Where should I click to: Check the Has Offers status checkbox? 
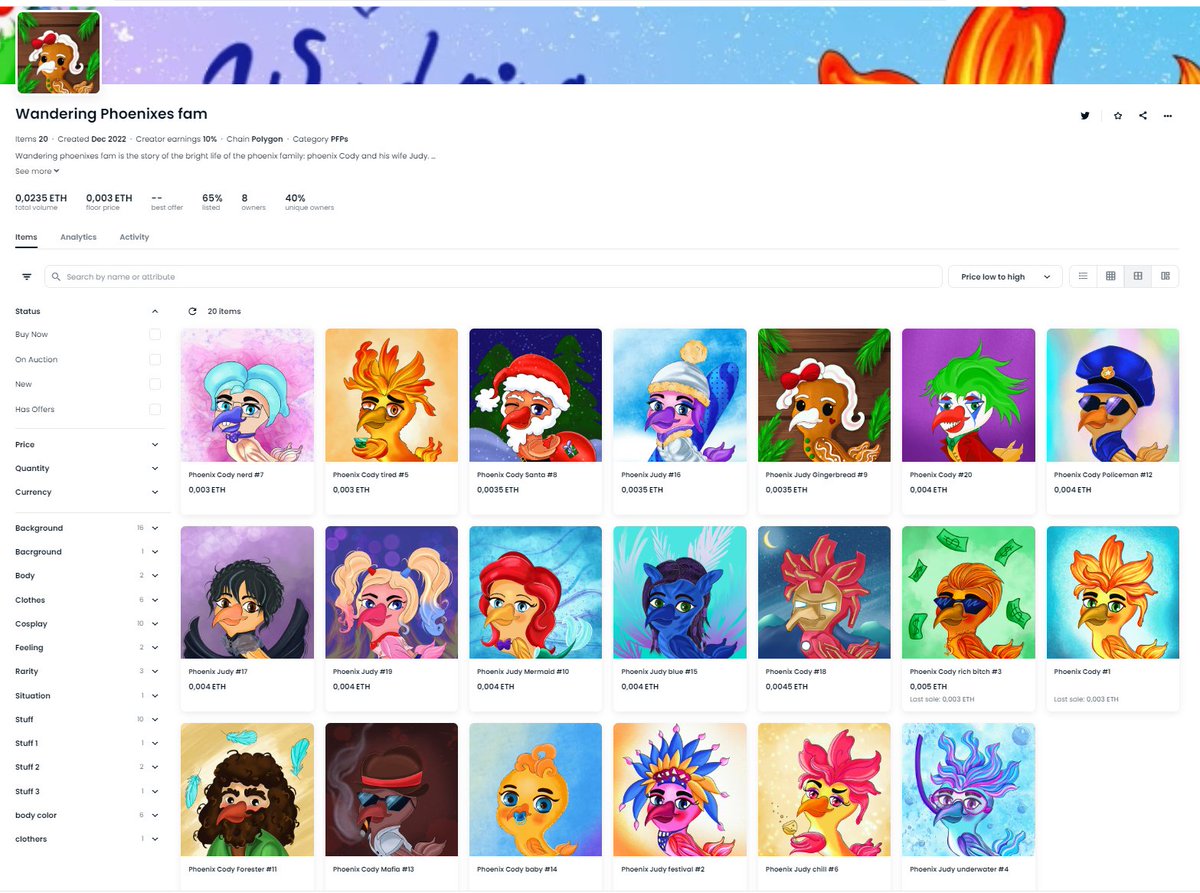pyautogui.click(x=155, y=409)
